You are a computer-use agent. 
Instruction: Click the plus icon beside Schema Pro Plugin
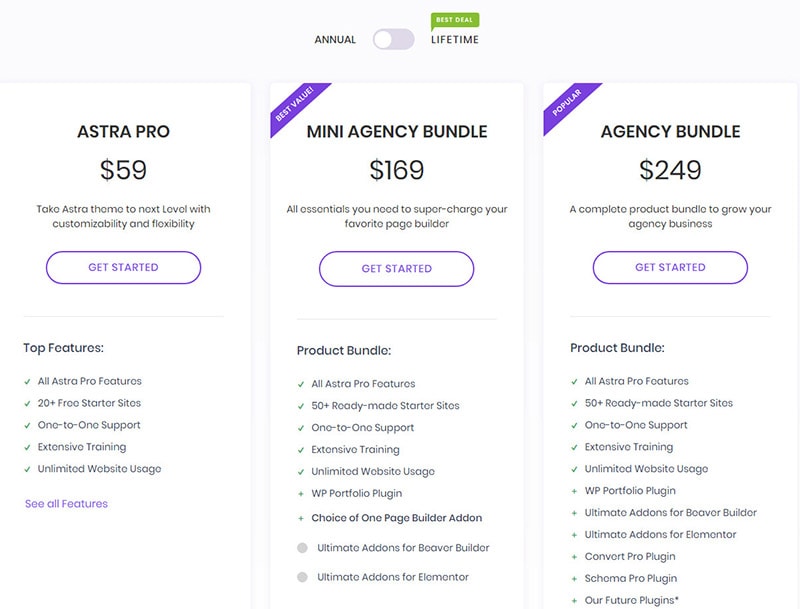574,579
